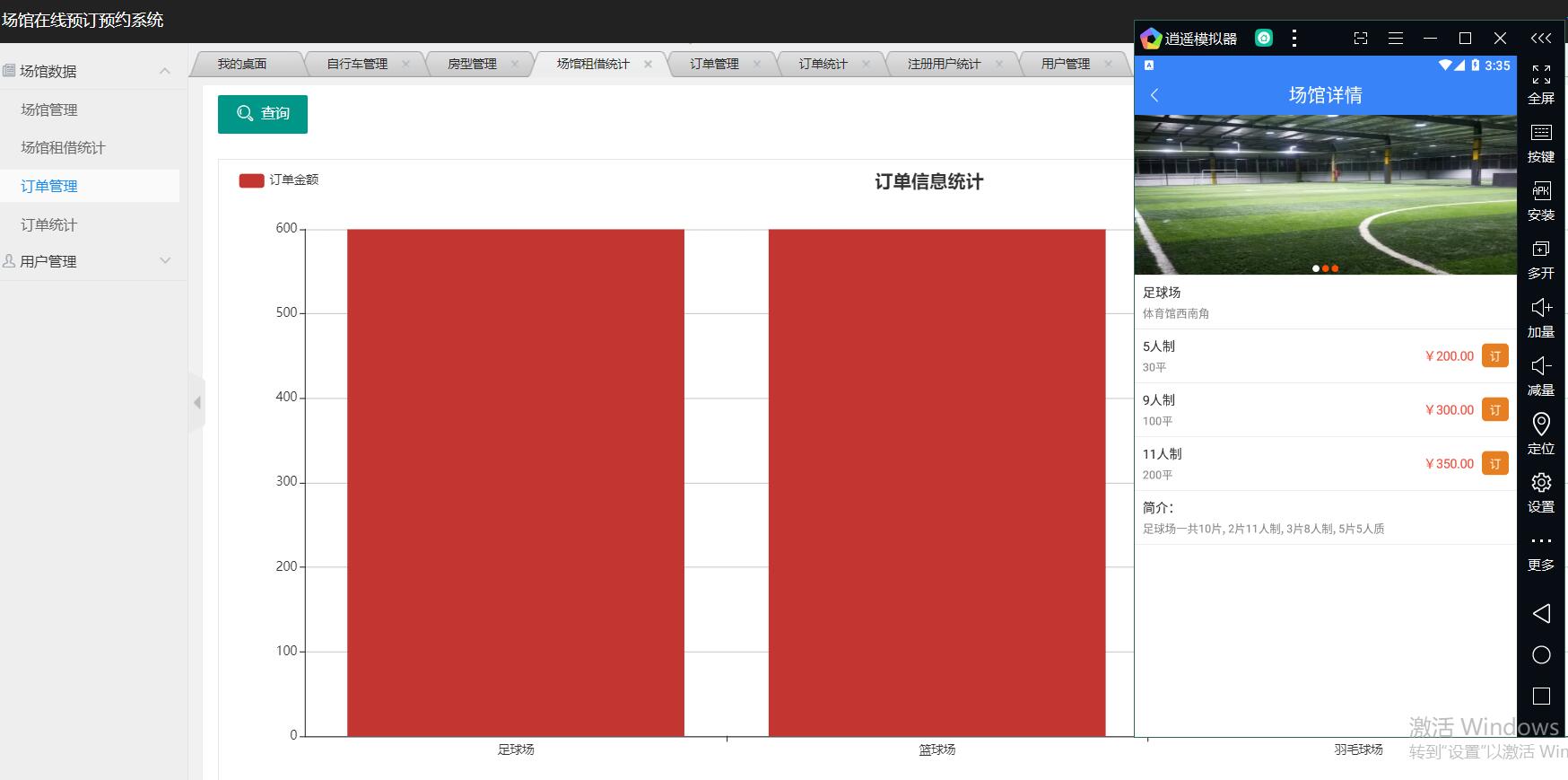Screen dimensions: 1568x780
Task: Open the location (定位) tool
Action: click(1540, 425)
